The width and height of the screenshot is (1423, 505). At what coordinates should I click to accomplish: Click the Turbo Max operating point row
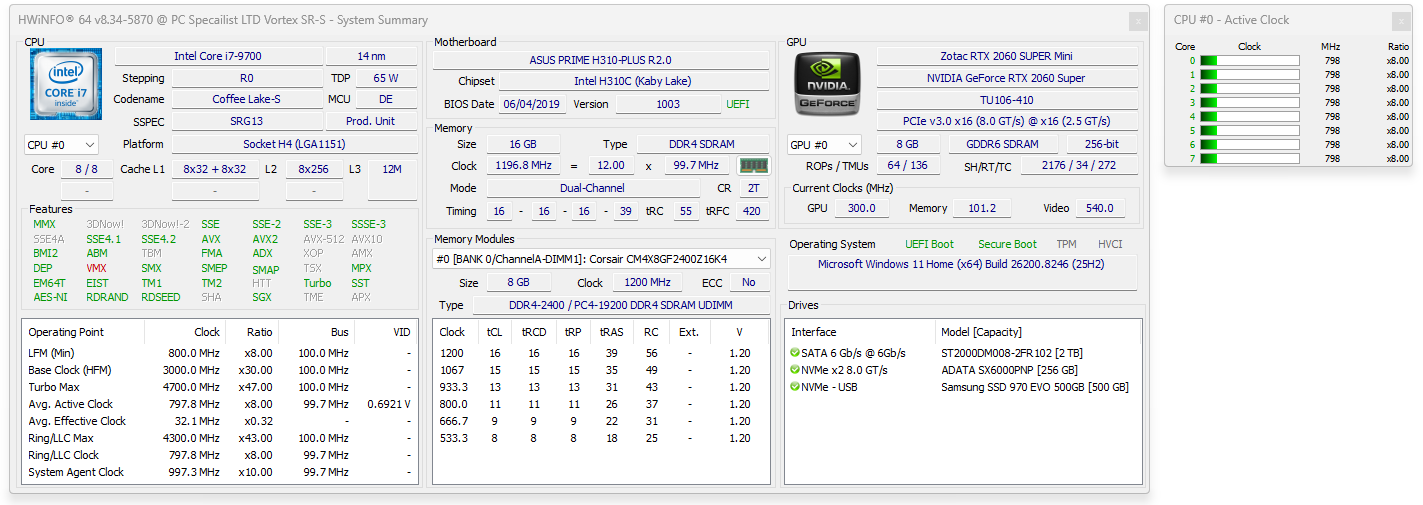coord(220,387)
